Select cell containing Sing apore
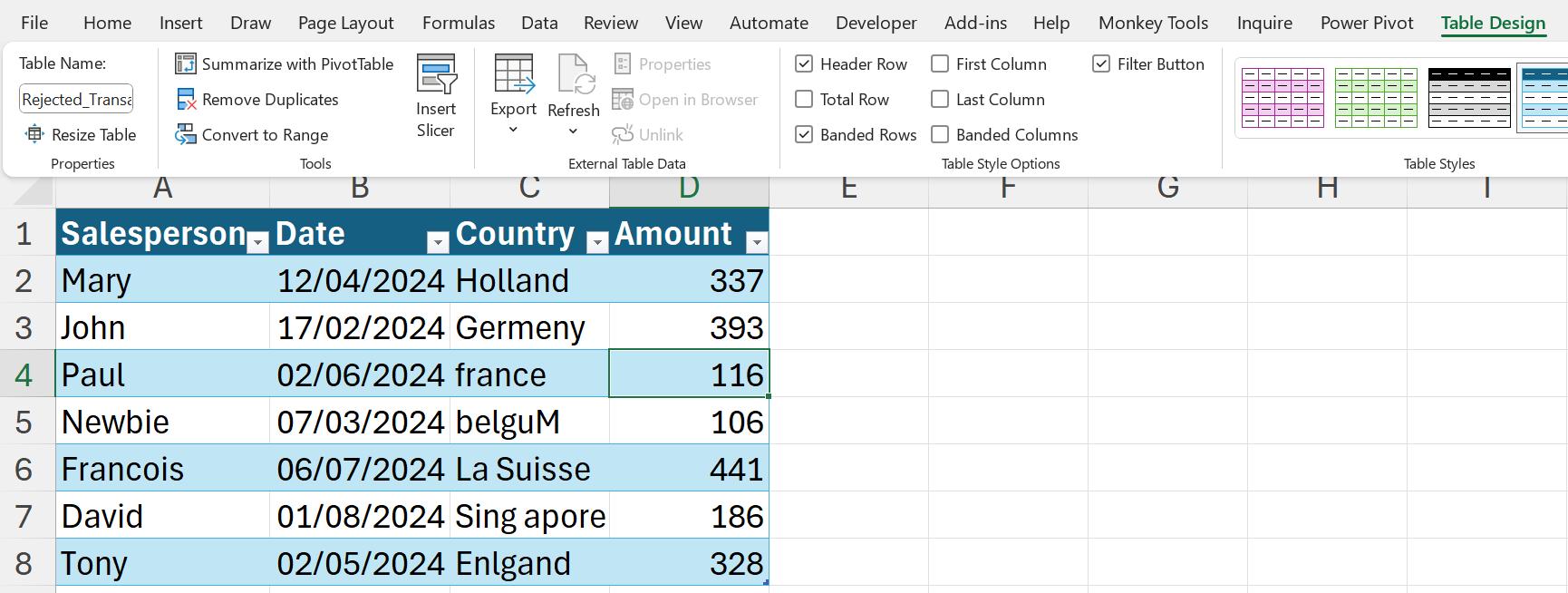 [530, 516]
